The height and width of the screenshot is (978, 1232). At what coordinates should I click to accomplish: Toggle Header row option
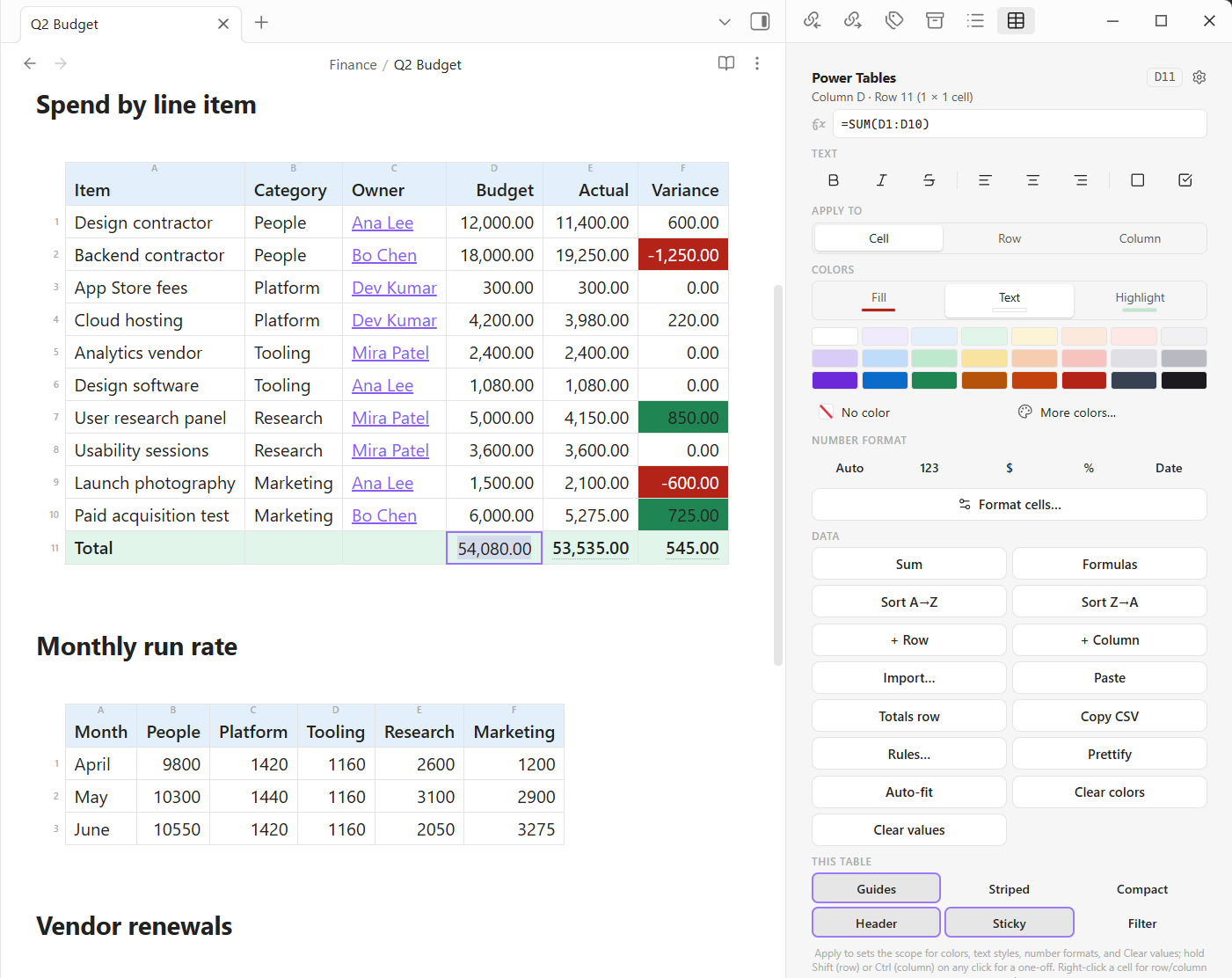coord(877,923)
